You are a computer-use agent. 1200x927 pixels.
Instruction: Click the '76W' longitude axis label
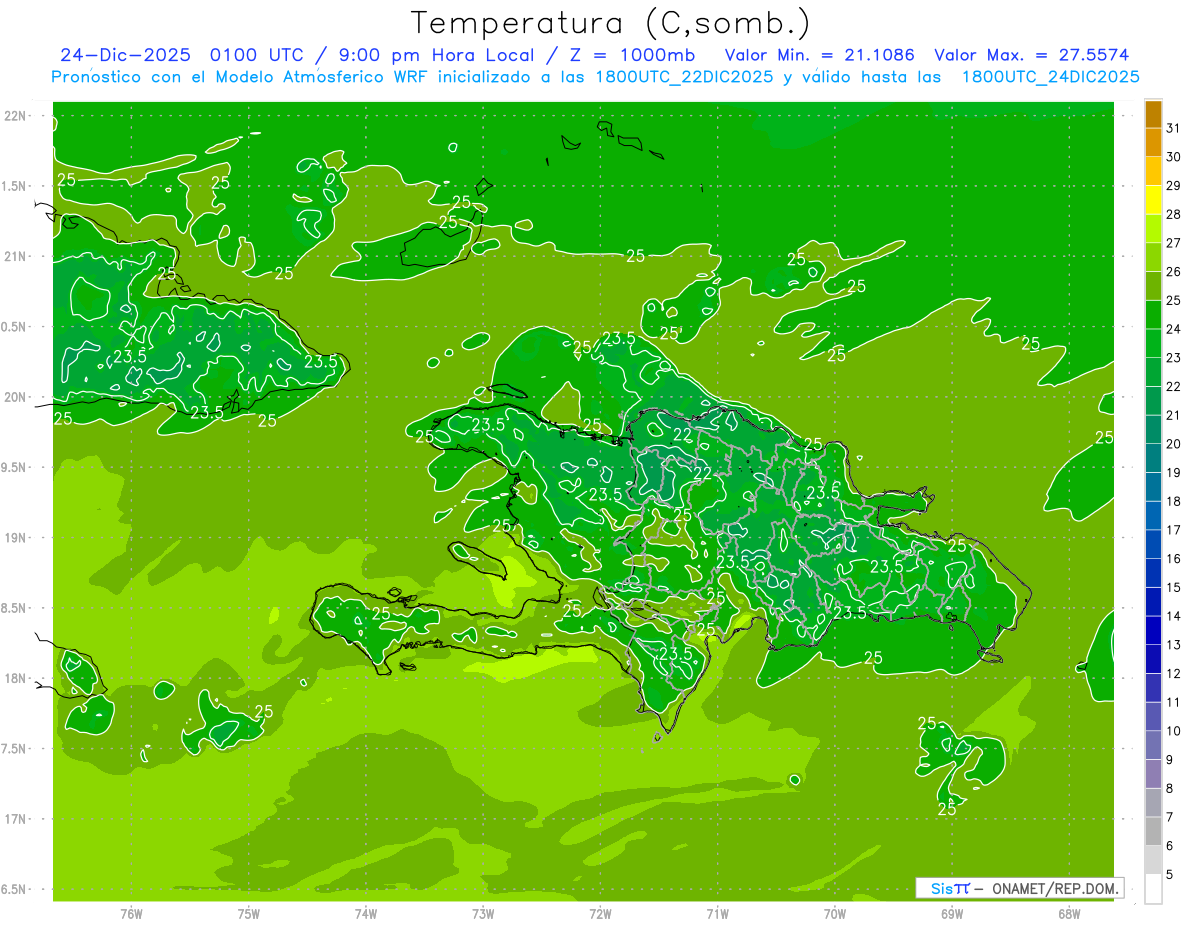(131, 913)
